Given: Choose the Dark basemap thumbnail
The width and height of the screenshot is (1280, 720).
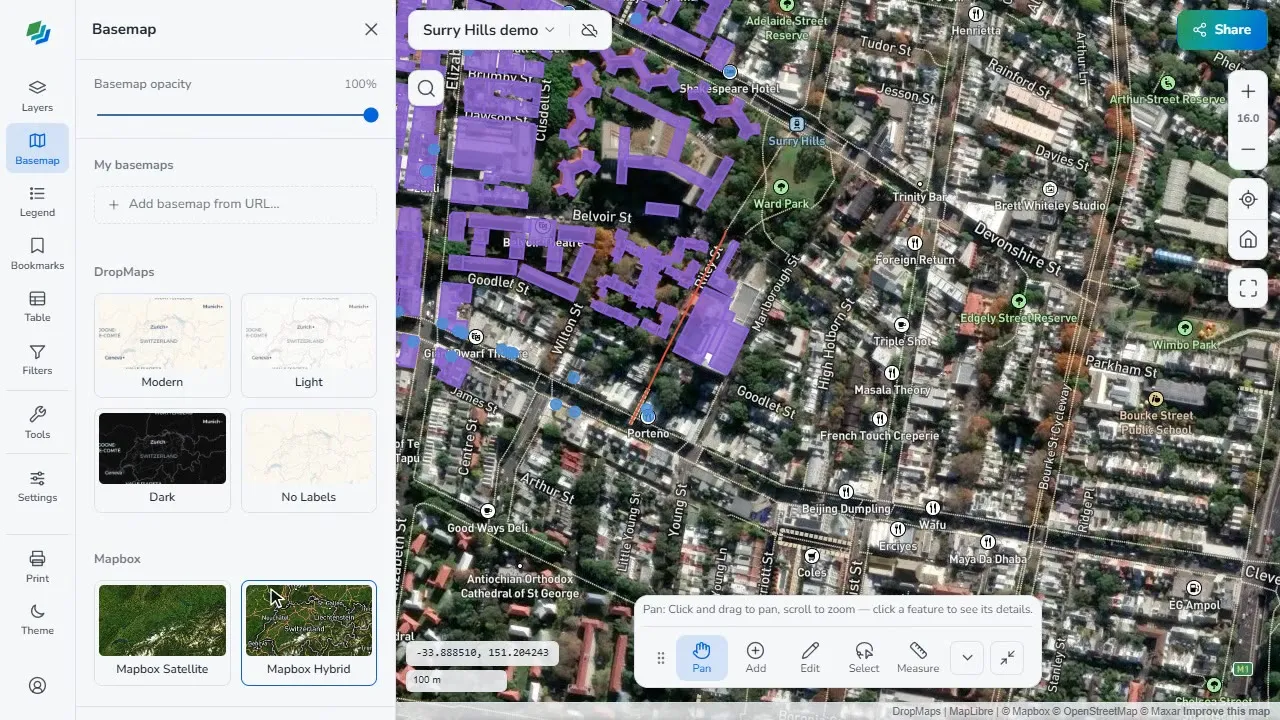Looking at the screenshot, I should point(162,459).
